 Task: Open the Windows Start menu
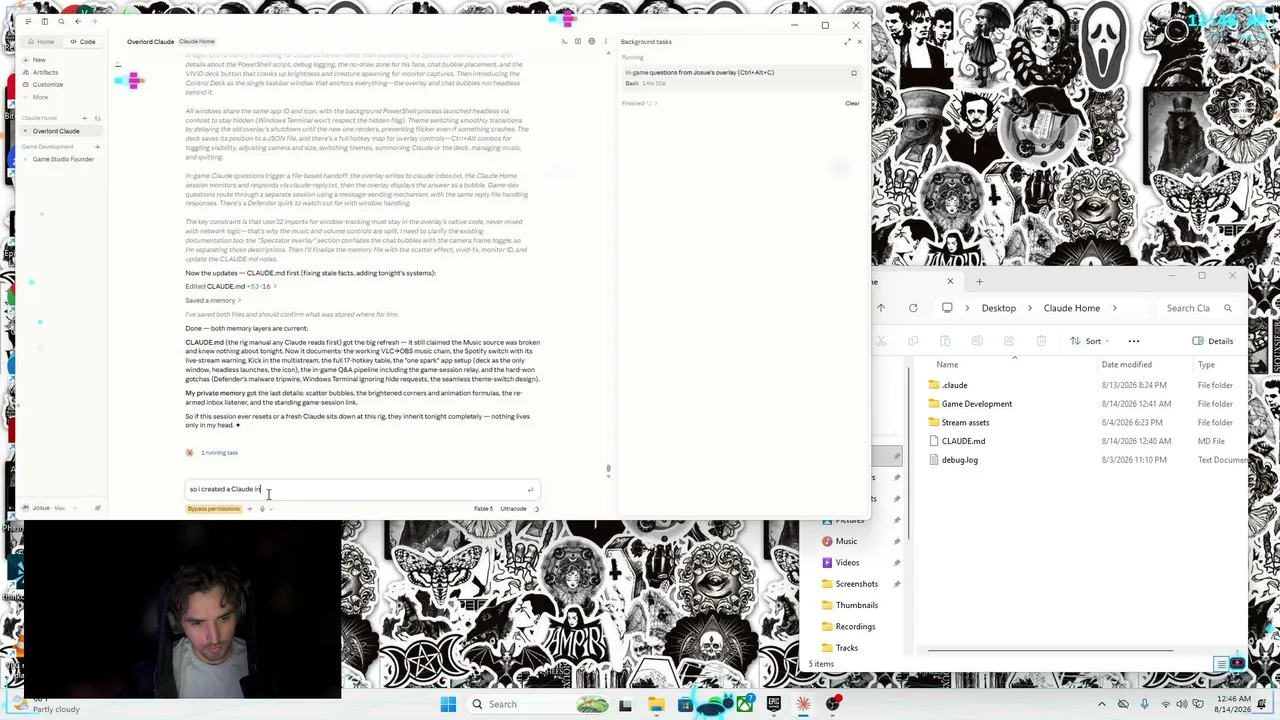448,704
